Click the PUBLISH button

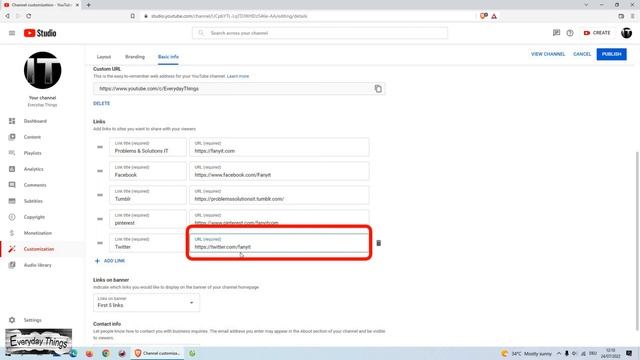[611, 54]
